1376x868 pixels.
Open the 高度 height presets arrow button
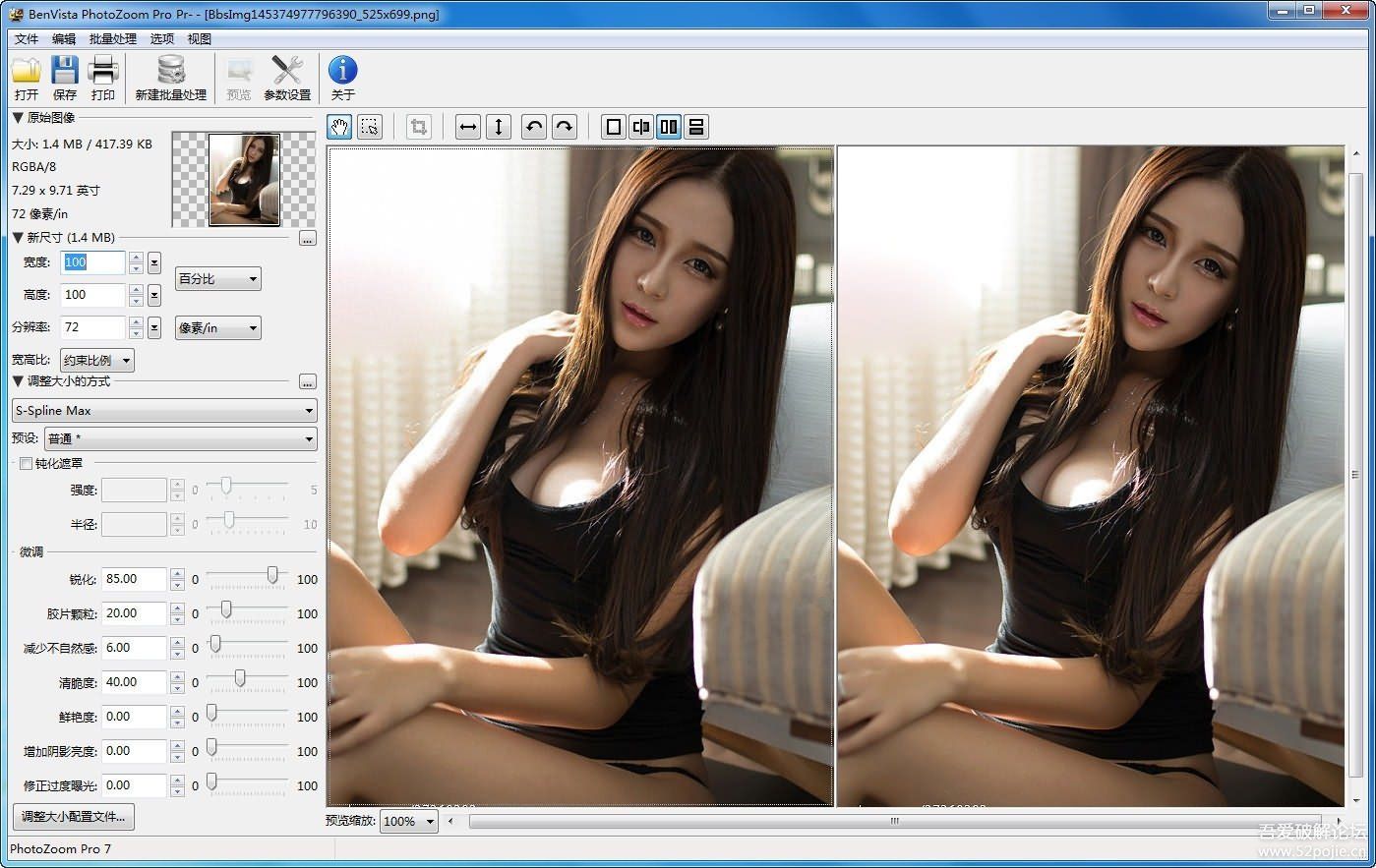(154, 295)
